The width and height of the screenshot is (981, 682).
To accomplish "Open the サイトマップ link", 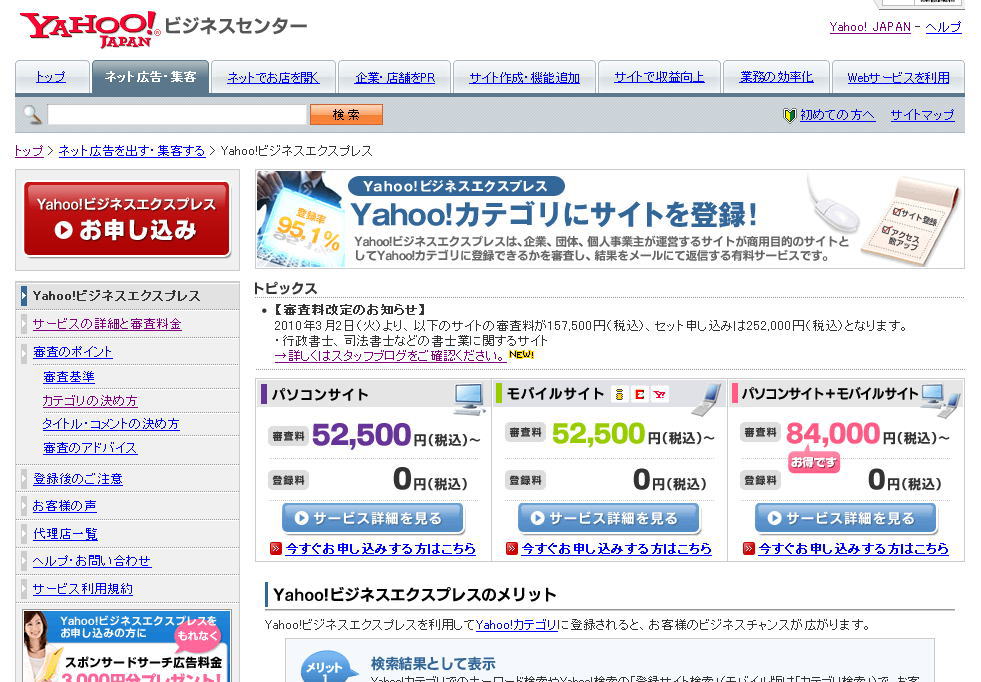I will (x=922, y=115).
